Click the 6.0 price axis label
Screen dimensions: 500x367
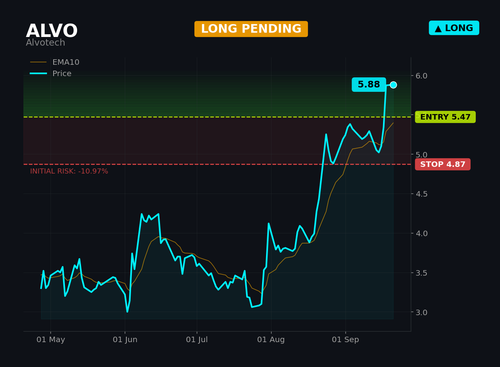pos(421,76)
